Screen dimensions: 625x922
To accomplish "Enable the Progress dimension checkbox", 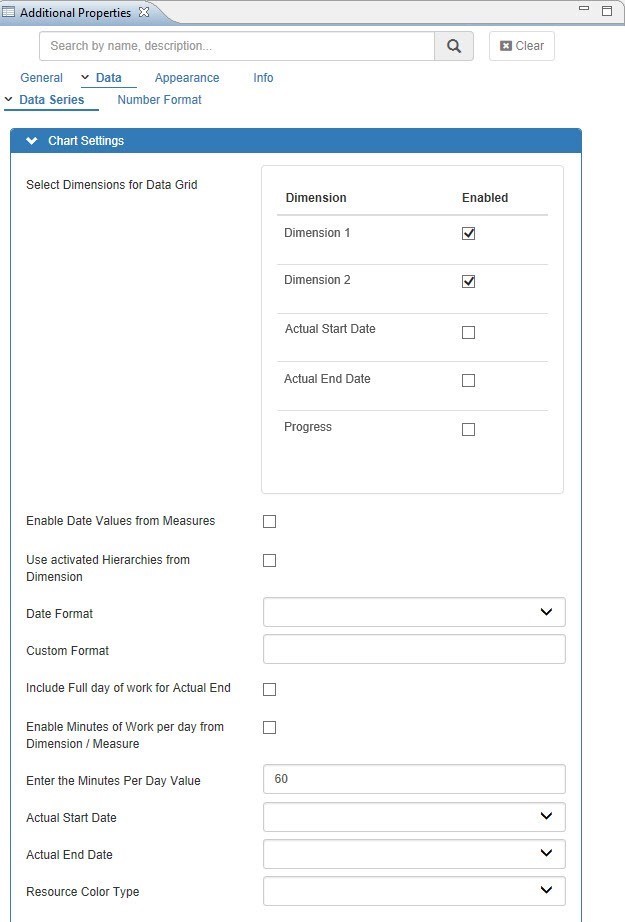I will click(x=468, y=429).
